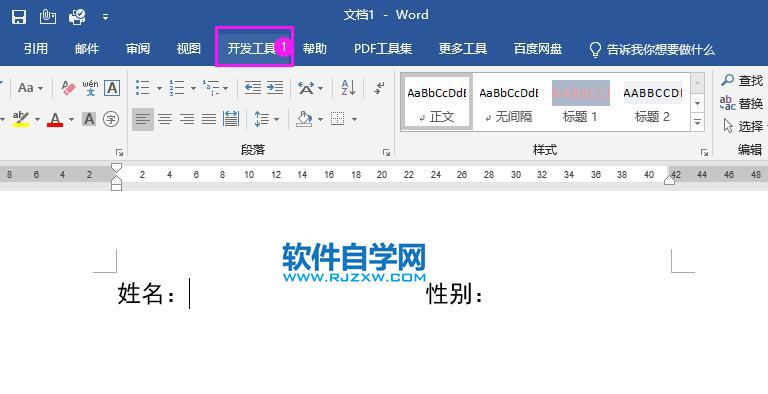Toggle Character Shading gray A icon
Viewport: 768px width, 394px height.
point(89,119)
